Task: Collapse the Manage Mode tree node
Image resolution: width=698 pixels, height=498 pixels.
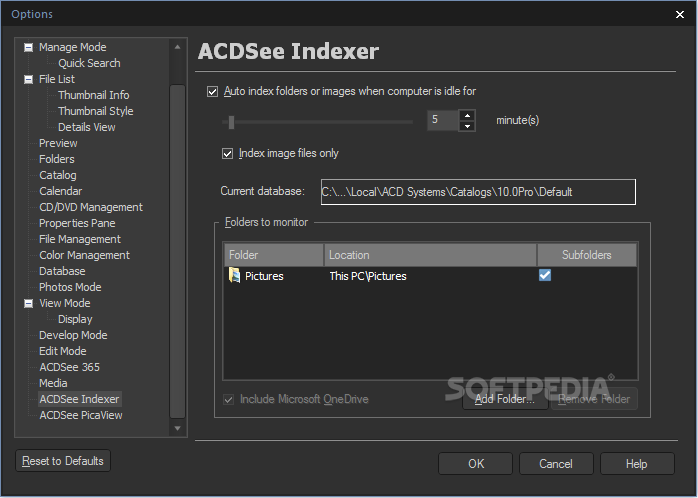Action: point(28,47)
